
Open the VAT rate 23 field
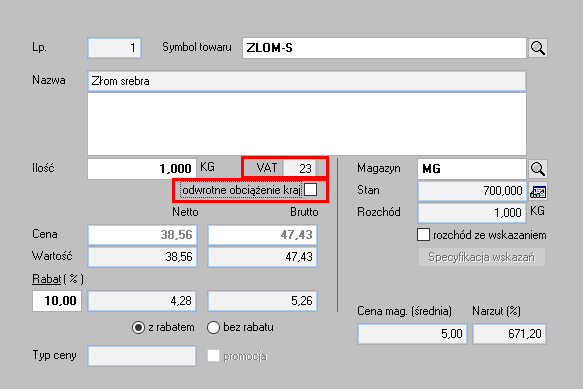click(299, 168)
